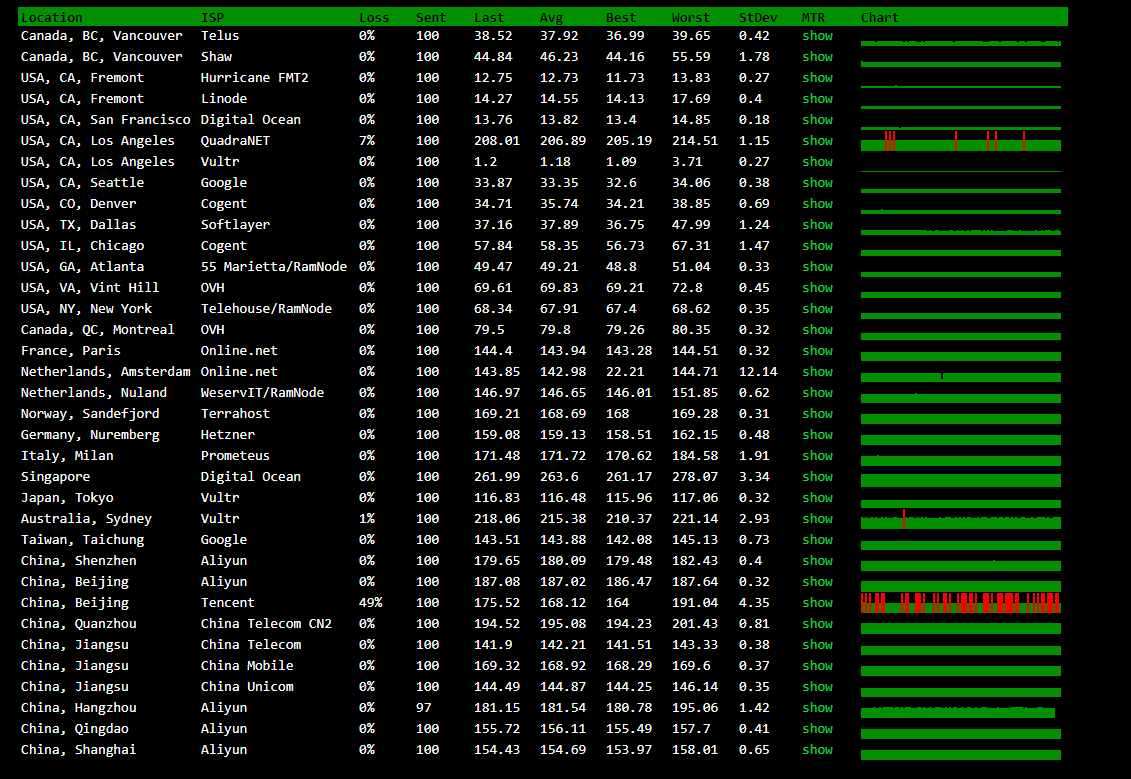Show MTR for OVH Vint Hill

click(x=817, y=287)
